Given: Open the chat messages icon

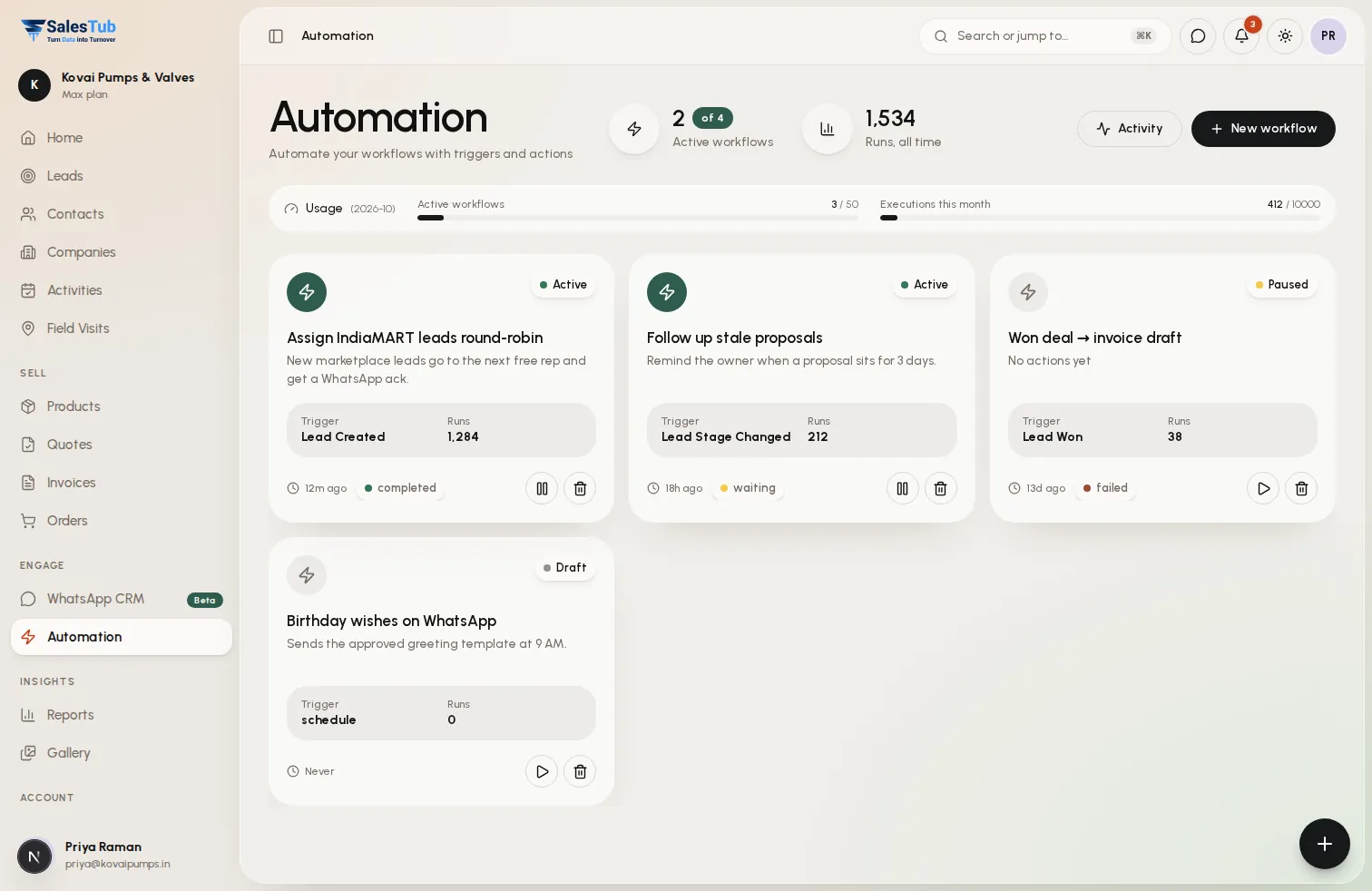Looking at the screenshot, I should click(1198, 36).
